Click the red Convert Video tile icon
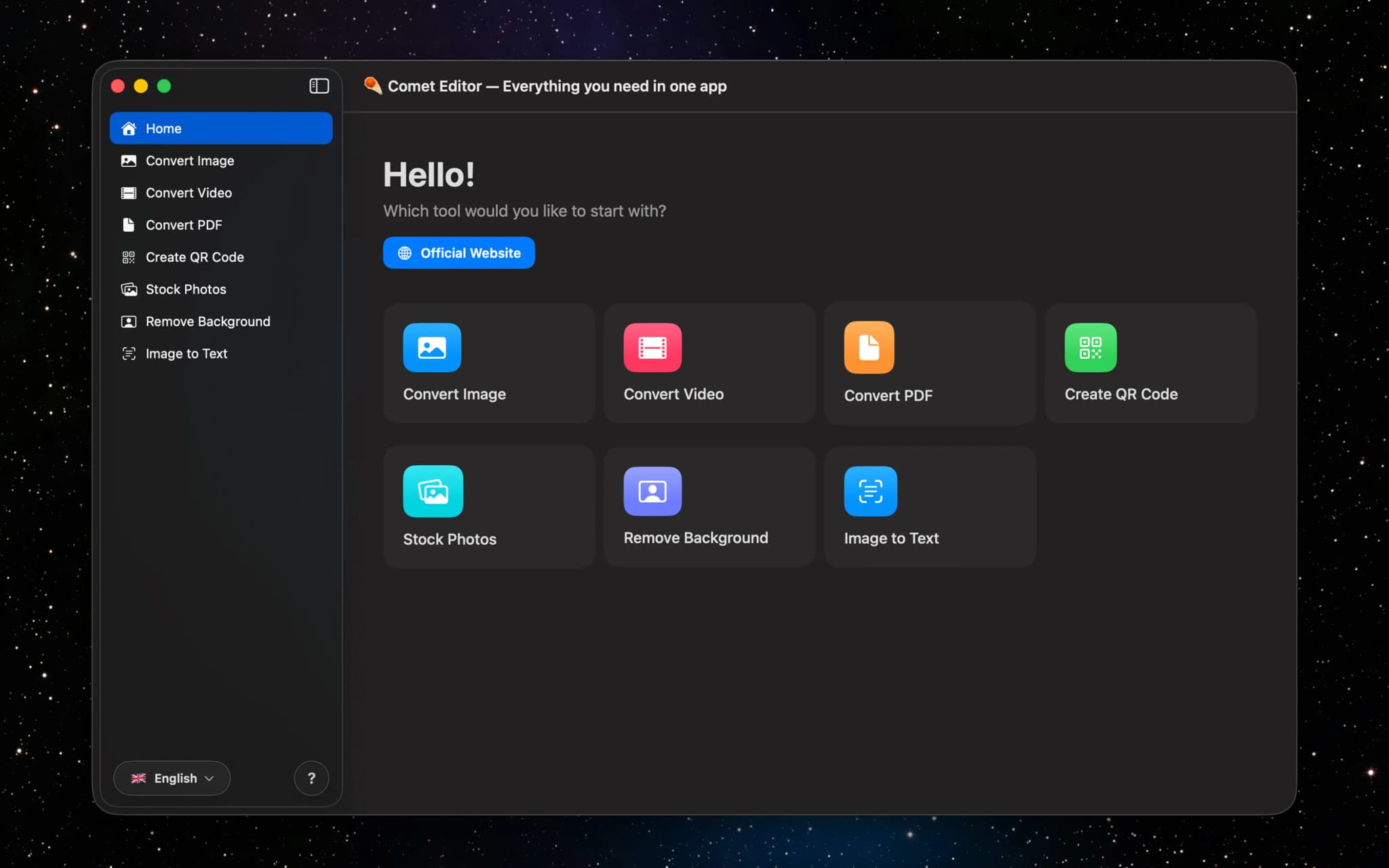This screenshot has height=868, width=1389. (x=652, y=347)
